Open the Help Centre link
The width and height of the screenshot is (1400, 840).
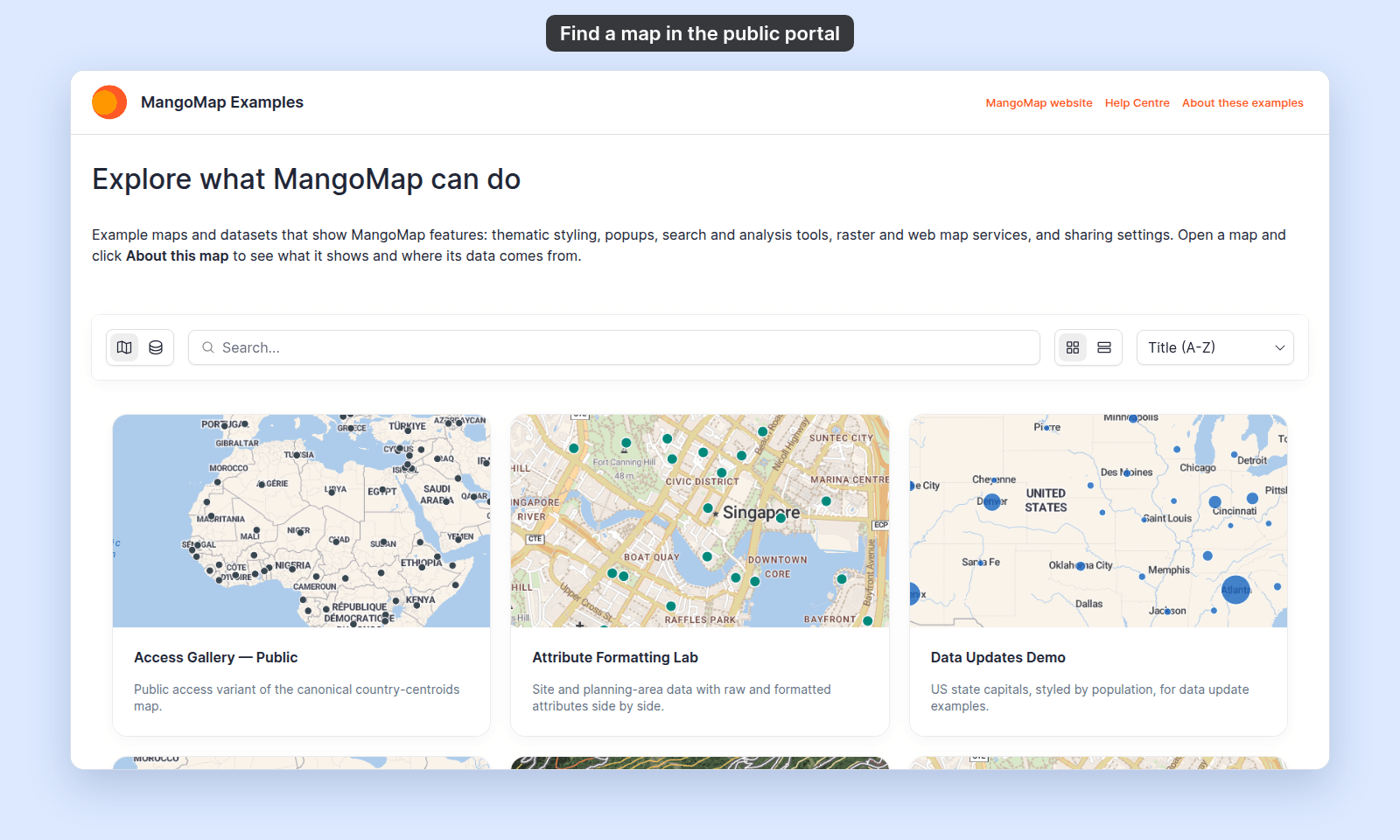tap(1137, 103)
